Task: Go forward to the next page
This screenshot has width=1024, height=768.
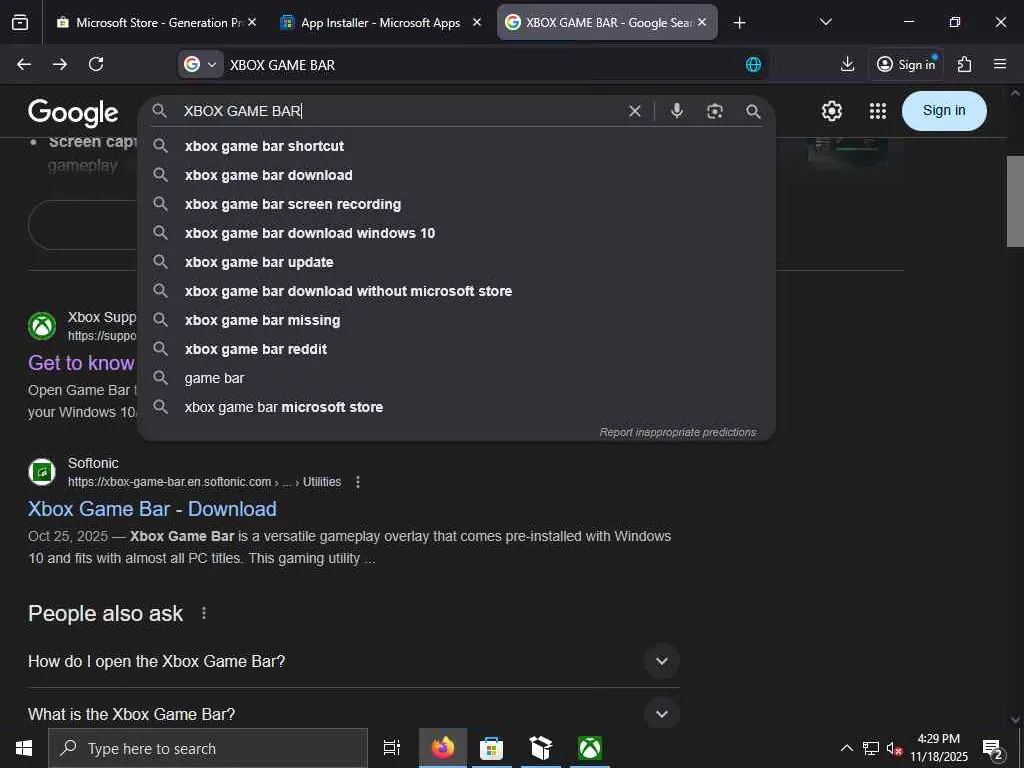Action: pyautogui.click(x=60, y=64)
